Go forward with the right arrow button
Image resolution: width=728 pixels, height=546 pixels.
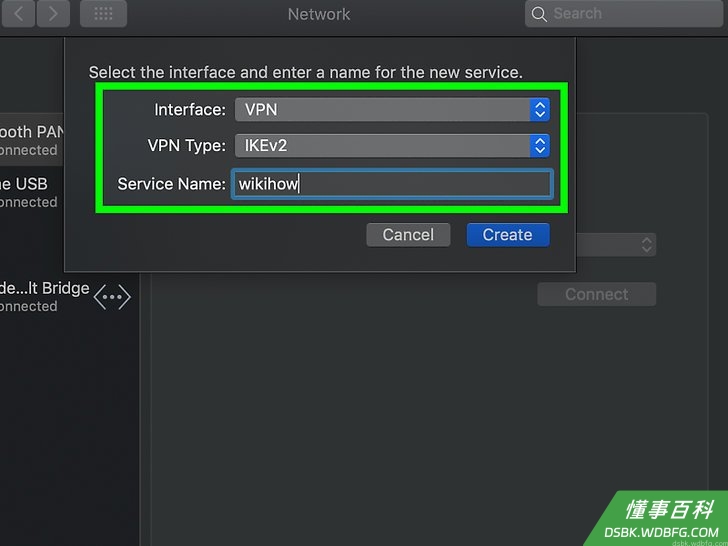tap(53, 13)
